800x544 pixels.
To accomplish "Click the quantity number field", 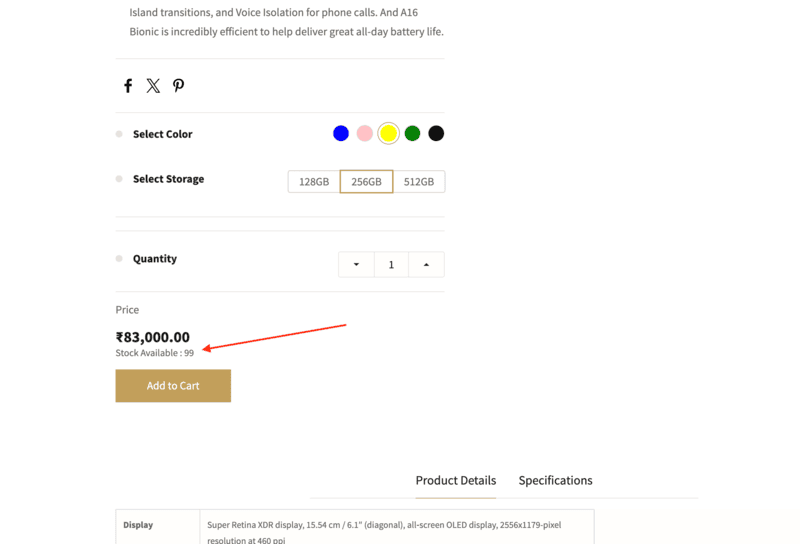I will (x=391, y=265).
